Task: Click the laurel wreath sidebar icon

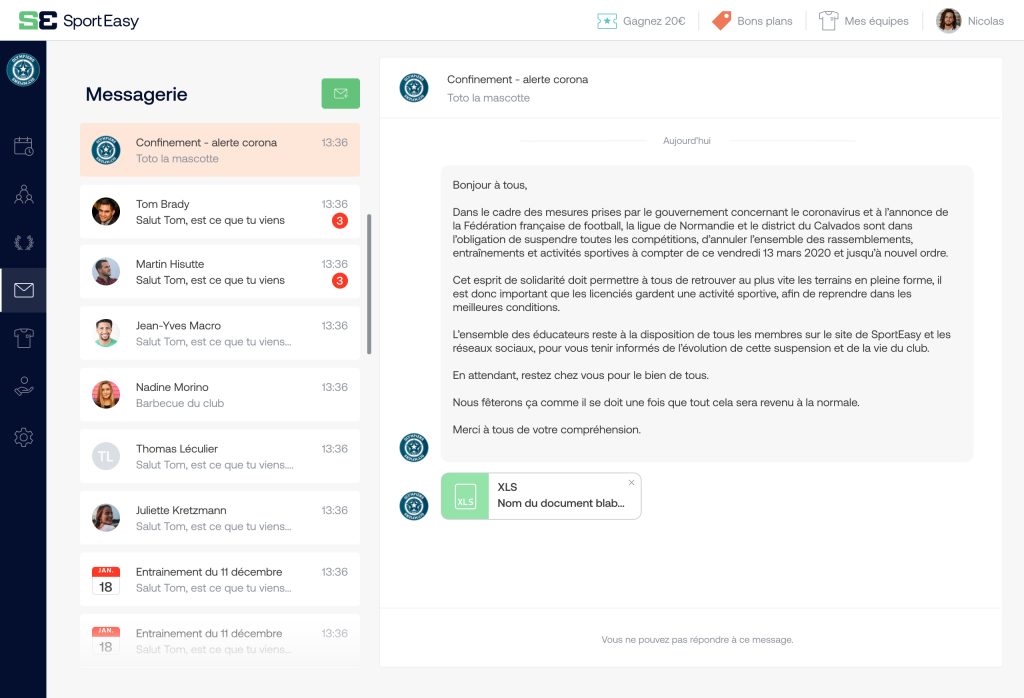Action: point(23,242)
